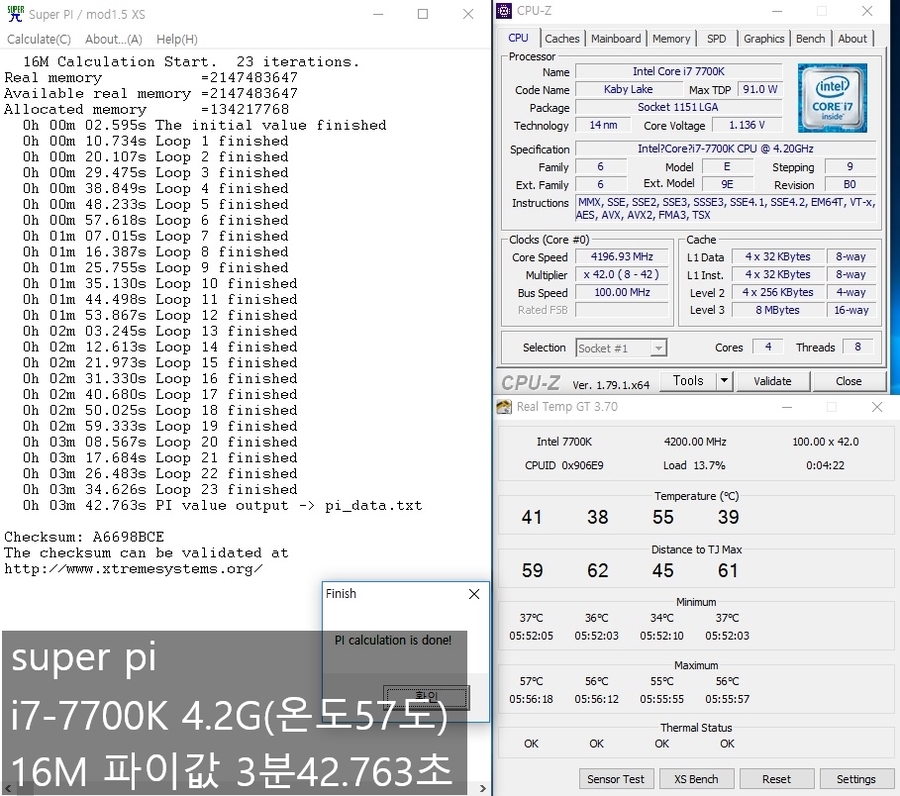Click the horizontal scrollbar right arrow in Super PI
This screenshot has width=900, height=796.
click(x=483, y=789)
